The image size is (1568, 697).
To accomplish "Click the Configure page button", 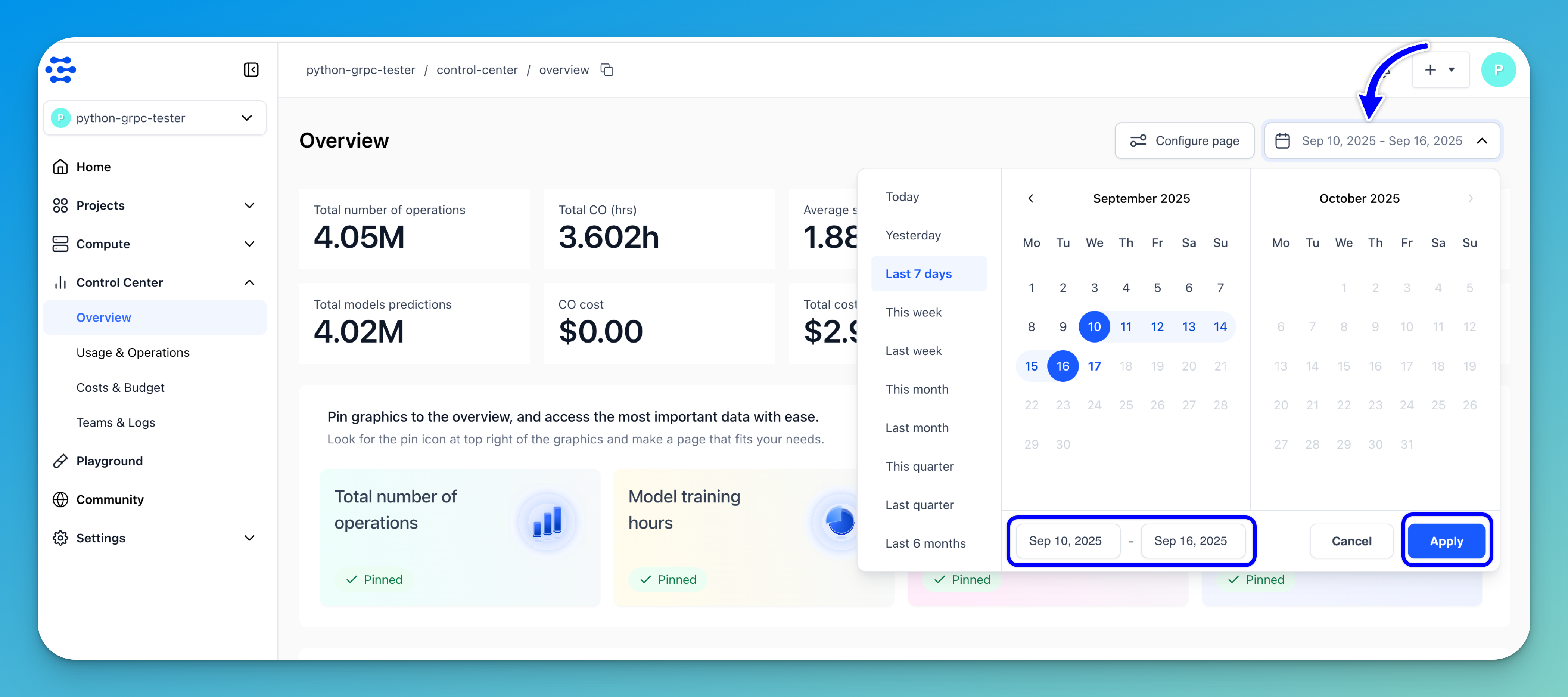I will pyautogui.click(x=1184, y=141).
